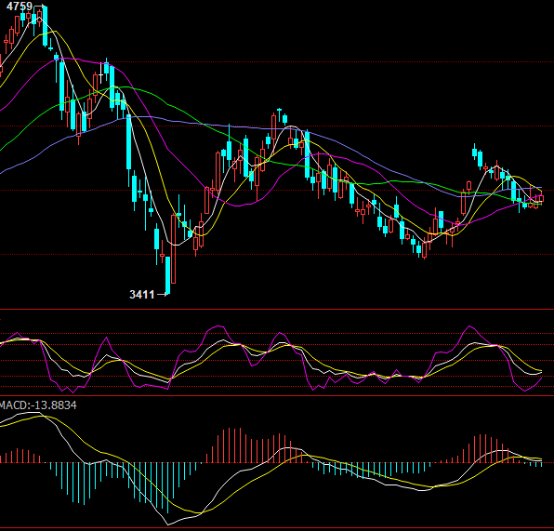554x531 pixels.
Task: Select the divider between the price and oscillator panels
Action: (x=277, y=309)
